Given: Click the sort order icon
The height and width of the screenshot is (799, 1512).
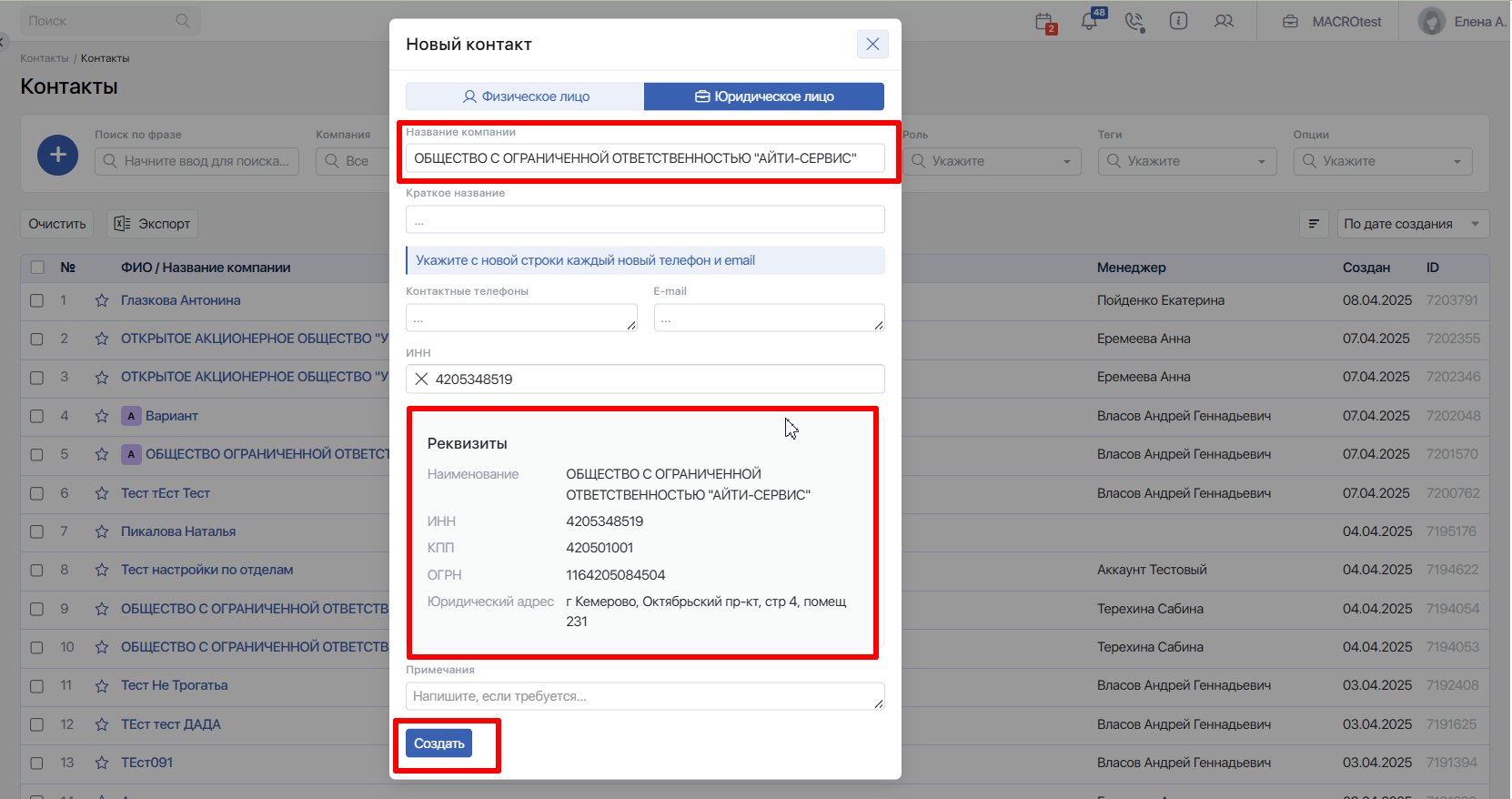Looking at the screenshot, I should (x=1314, y=224).
